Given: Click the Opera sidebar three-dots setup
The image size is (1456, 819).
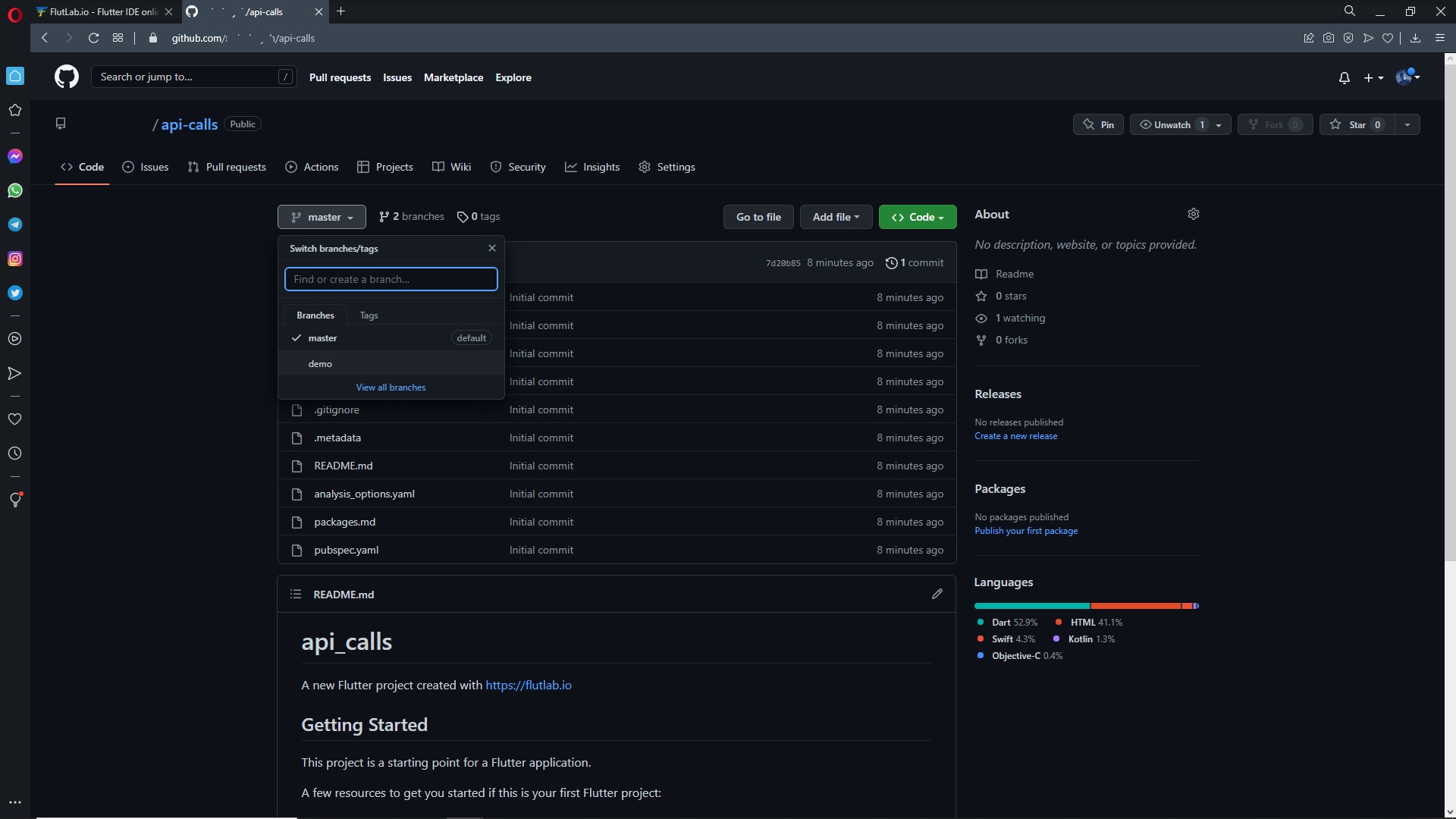Looking at the screenshot, I should [x=15, y=802].
